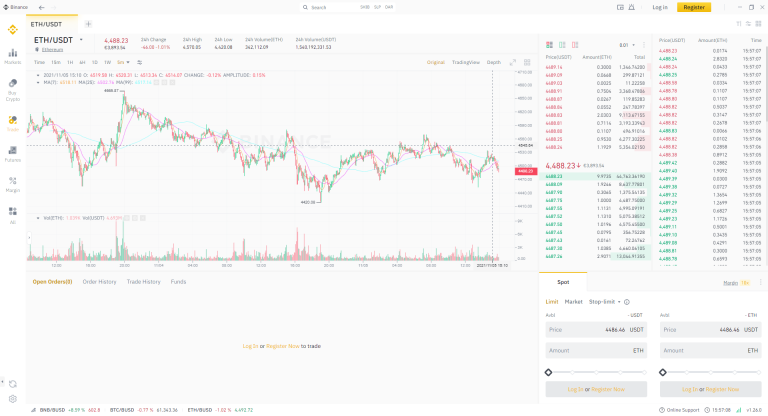768x416 pixels.
Task: Open the 0.01 order book precision dropdown
Action: 627,45
